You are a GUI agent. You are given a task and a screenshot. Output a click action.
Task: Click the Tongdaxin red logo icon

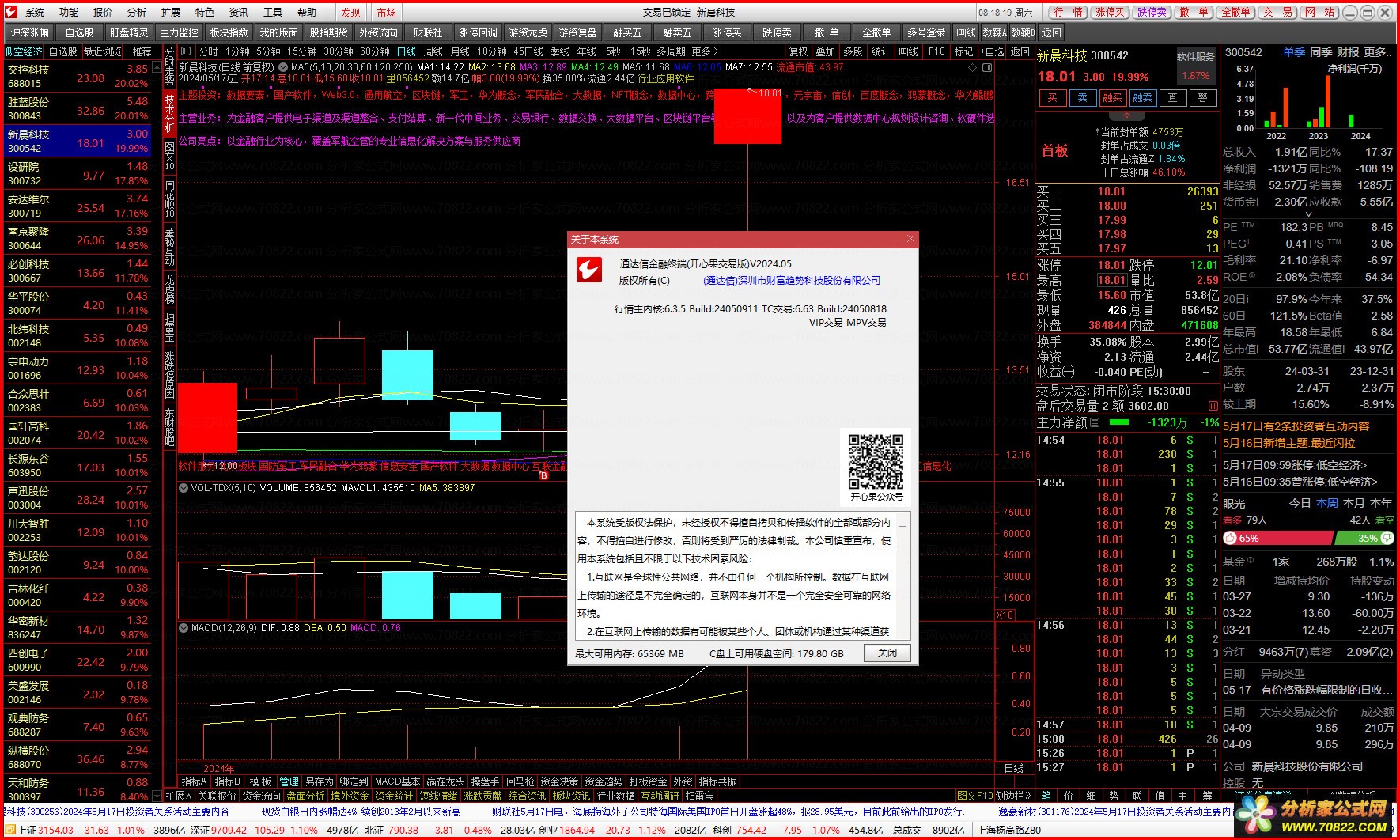click(x=11, y=13)
